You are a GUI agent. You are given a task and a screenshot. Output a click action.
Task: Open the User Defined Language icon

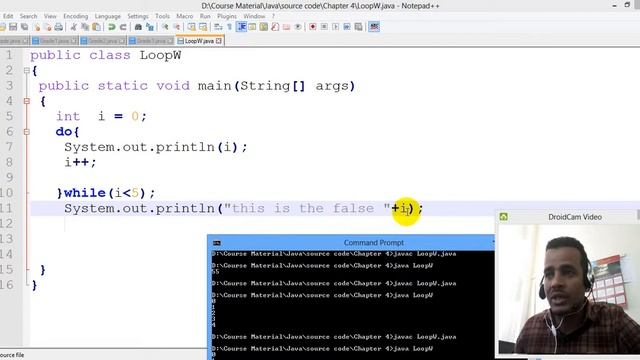click(x=252, y=27)
